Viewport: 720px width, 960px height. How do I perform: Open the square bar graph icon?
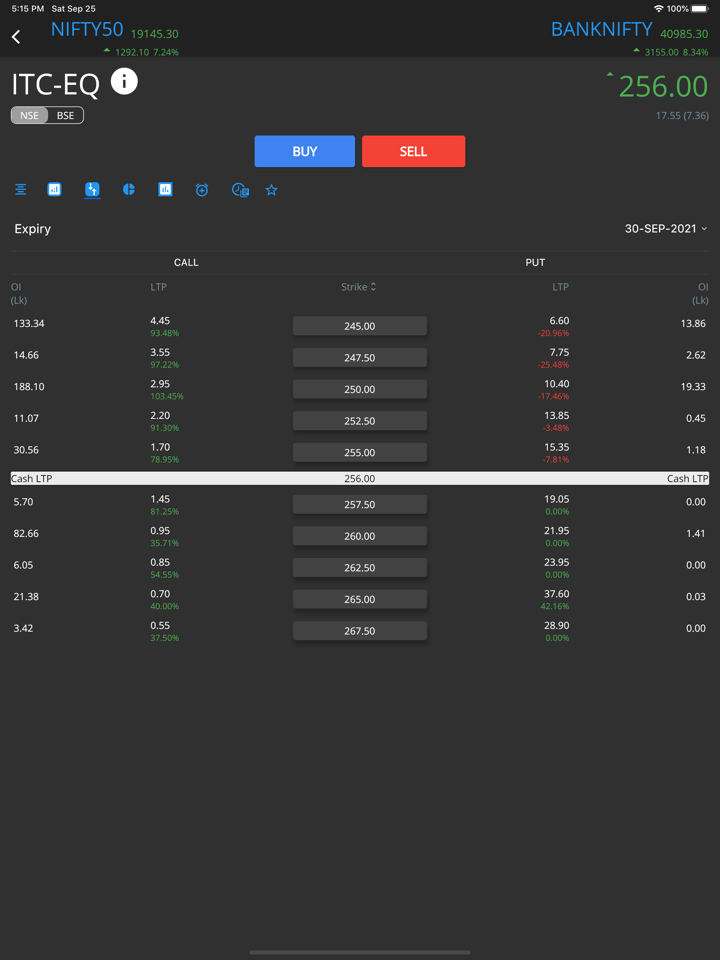[x=165, y=189]
